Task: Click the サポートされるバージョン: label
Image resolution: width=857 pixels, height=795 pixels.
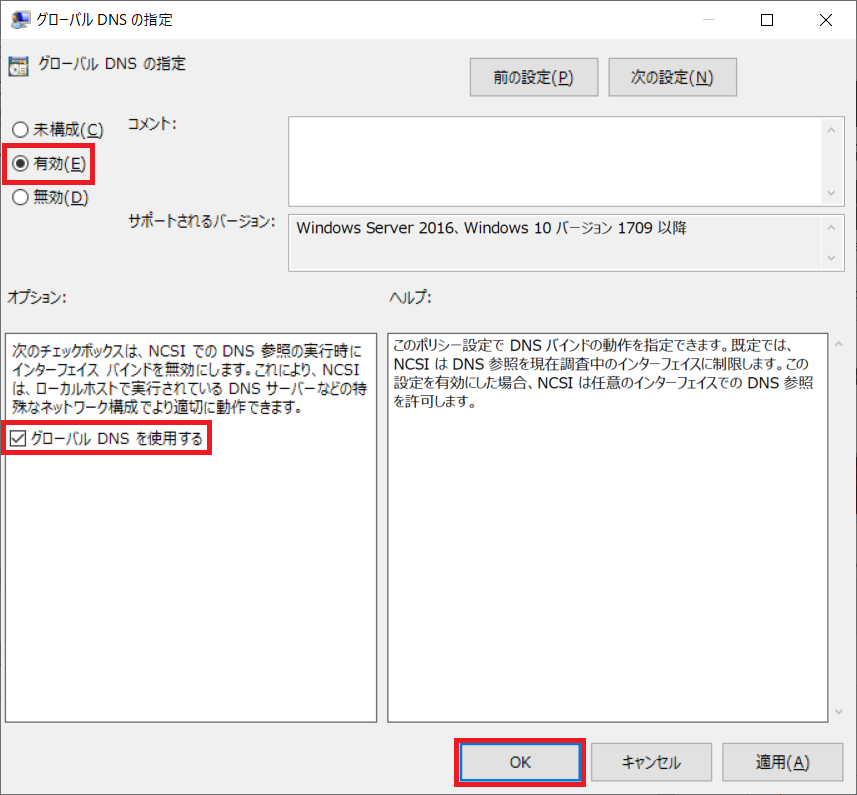Action: (x=202, y=221)
